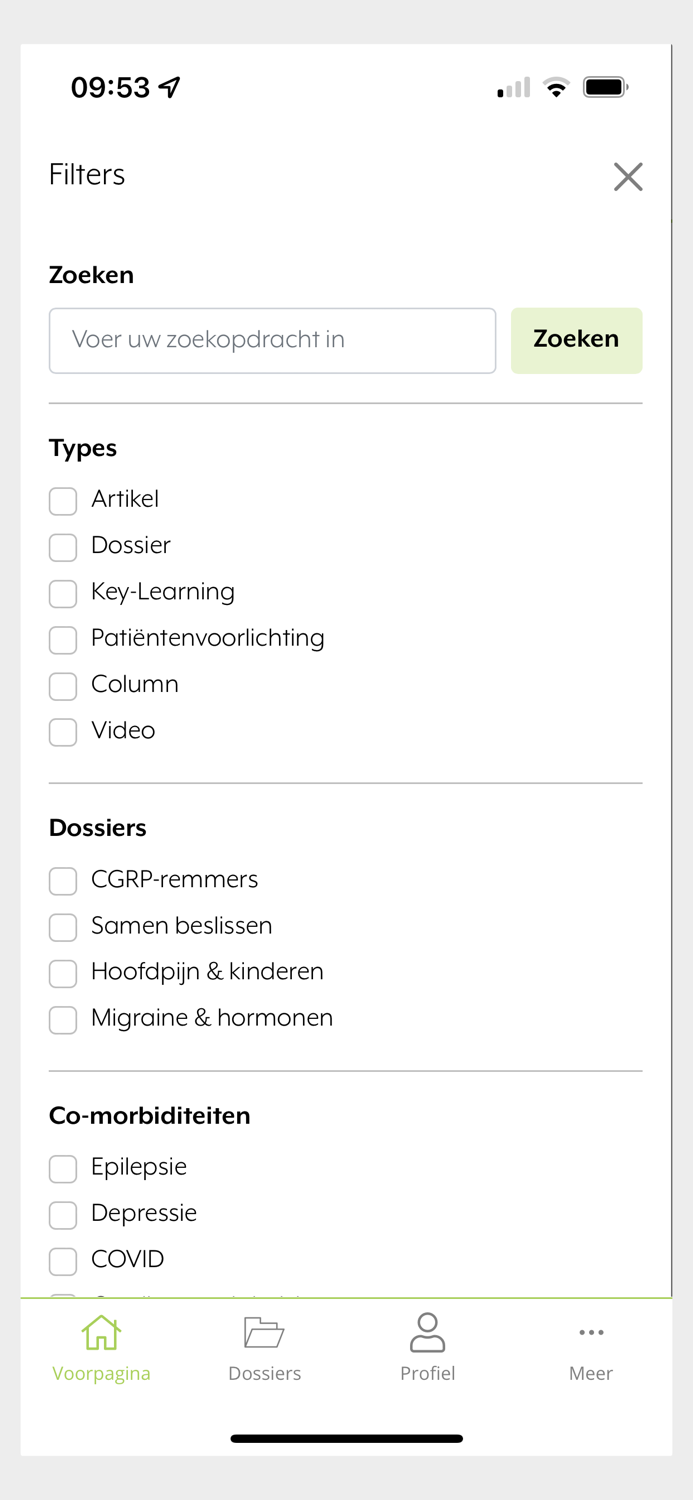Check the Video type filter
The image size is (693, 1500).
tap(62, 732)
